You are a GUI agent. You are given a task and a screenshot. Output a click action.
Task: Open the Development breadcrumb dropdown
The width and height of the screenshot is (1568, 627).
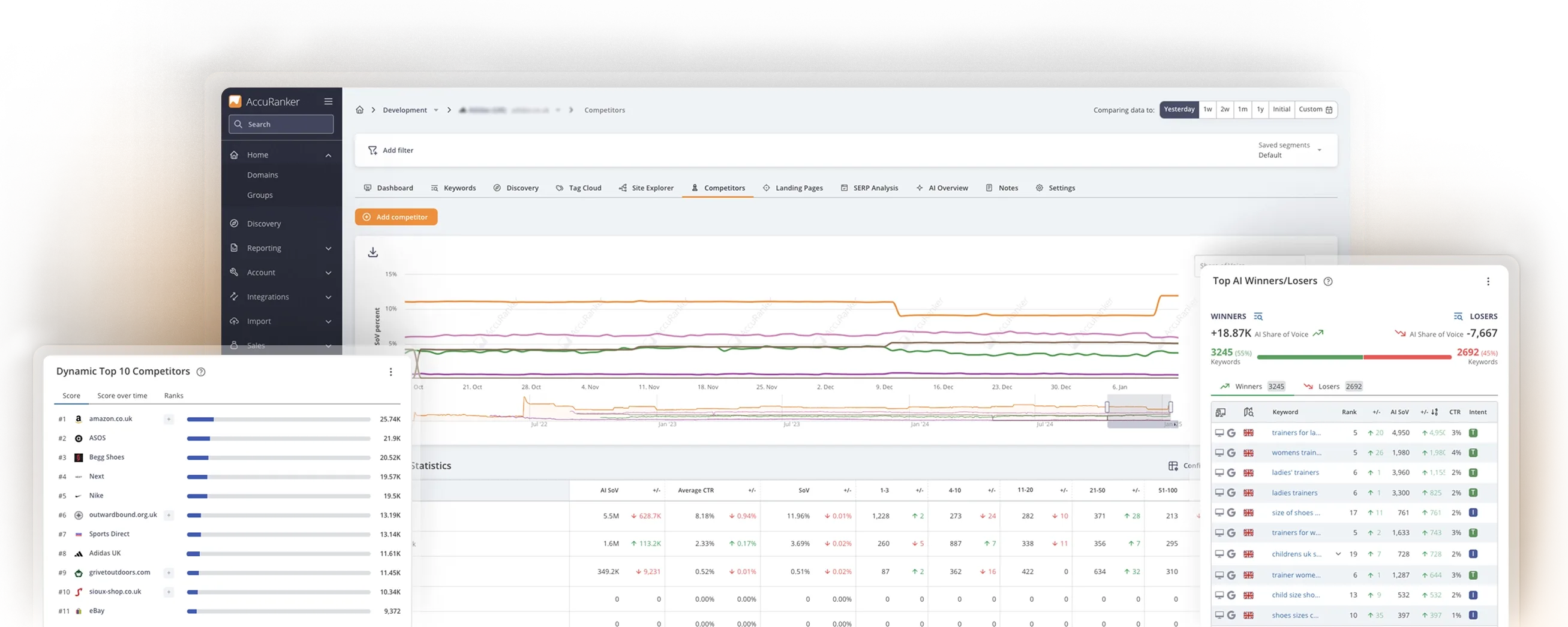(436, 110)
